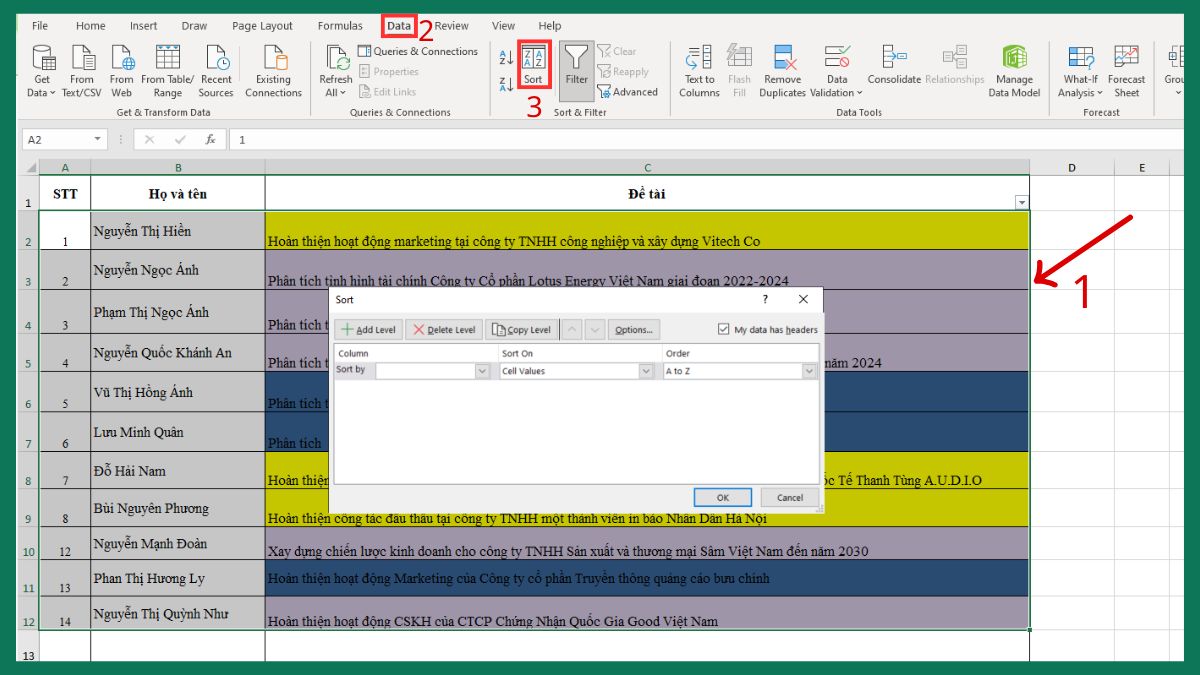Viewport: 1200px width, 675px height.
Task: Switch to the Formulas ribbon tab
Action: pyautogui.click(x=339, y=26)
